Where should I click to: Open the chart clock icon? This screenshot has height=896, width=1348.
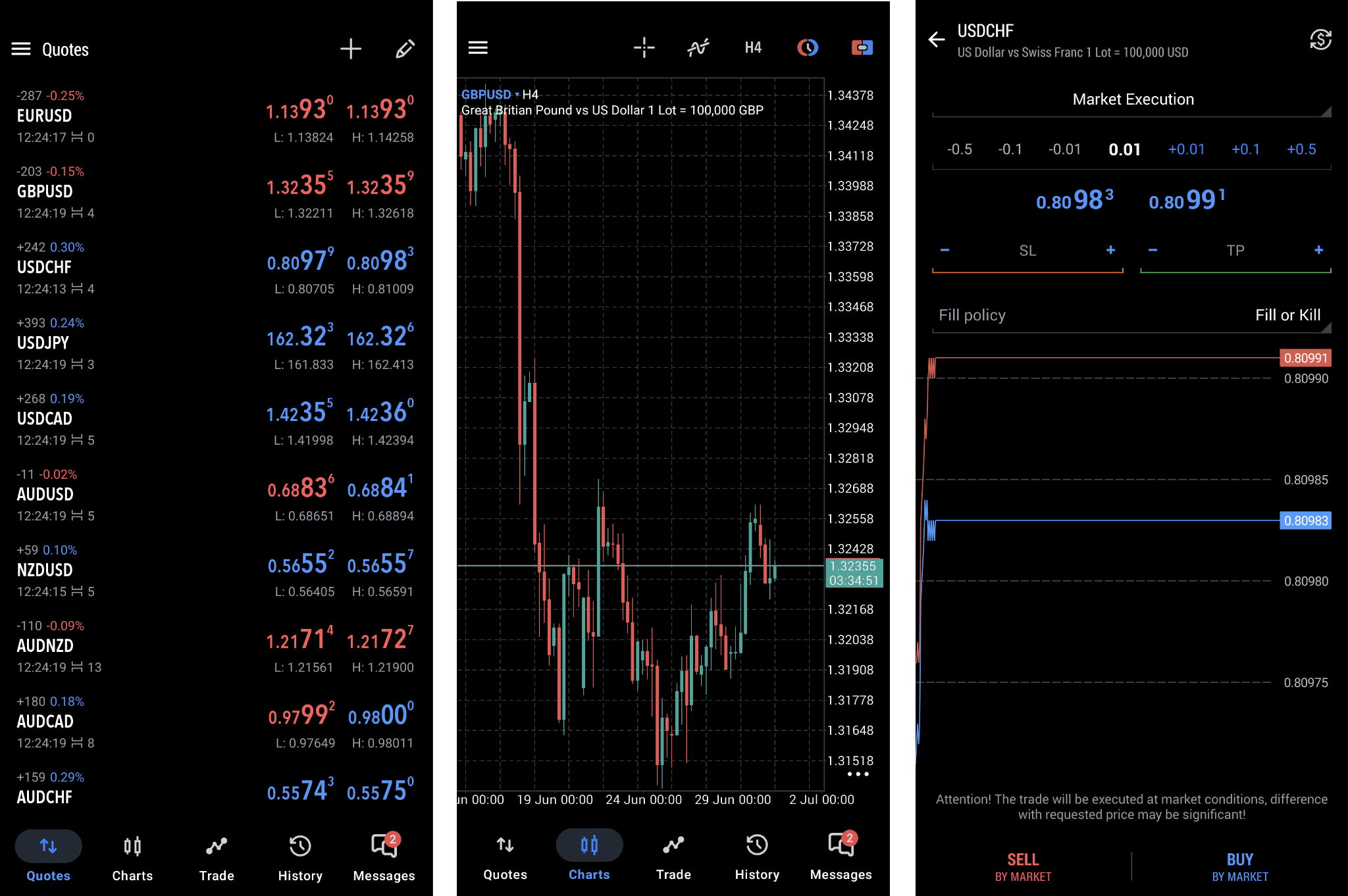click(808, 47)
